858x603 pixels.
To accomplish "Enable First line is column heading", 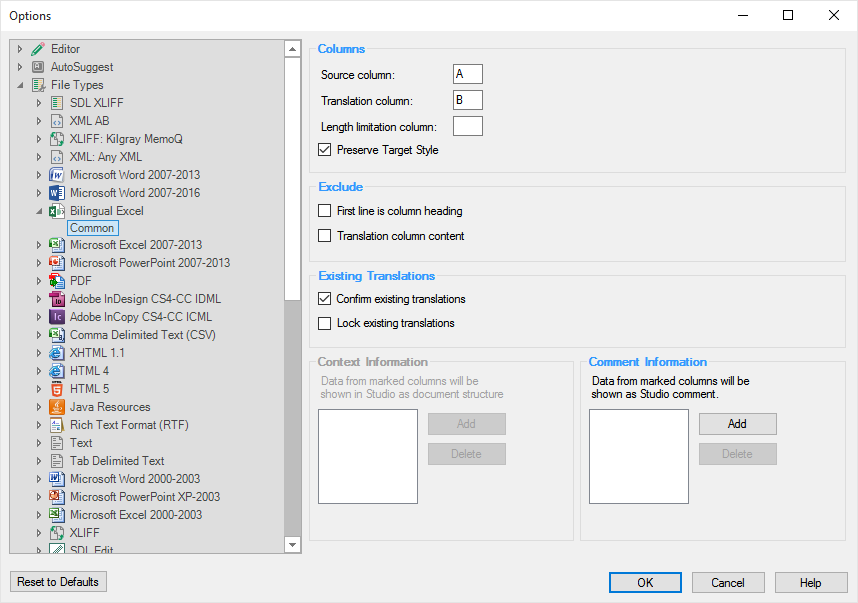I will coord(324,211).
